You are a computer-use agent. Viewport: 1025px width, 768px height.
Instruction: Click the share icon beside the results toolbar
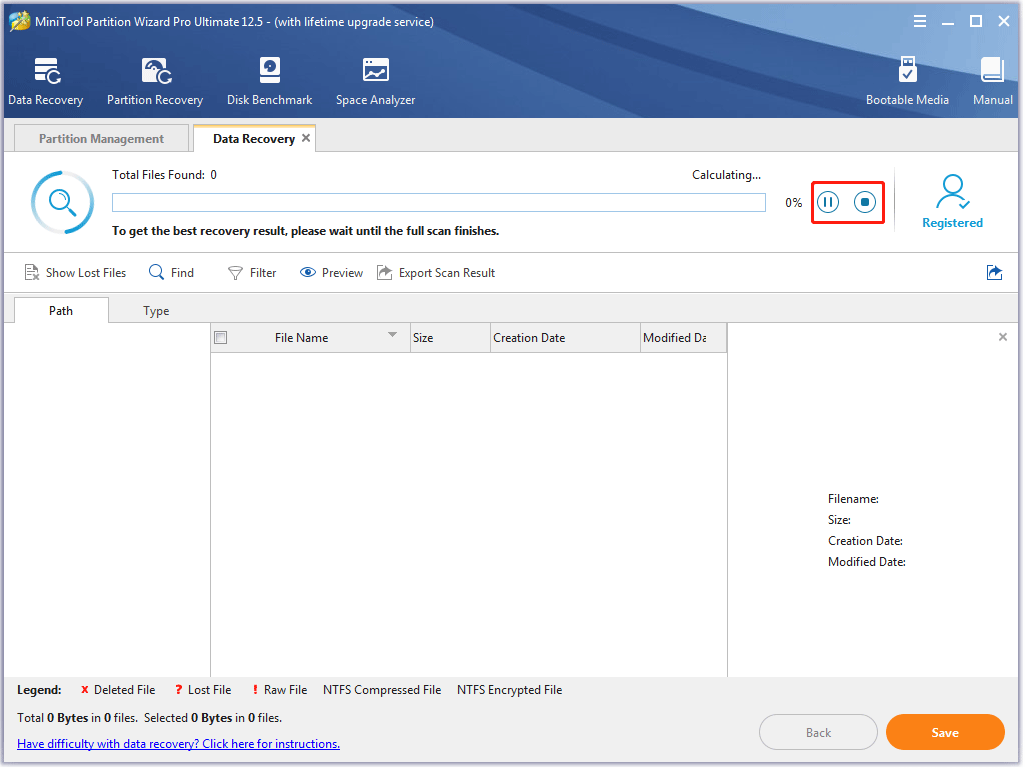click(x=994, y=273)
